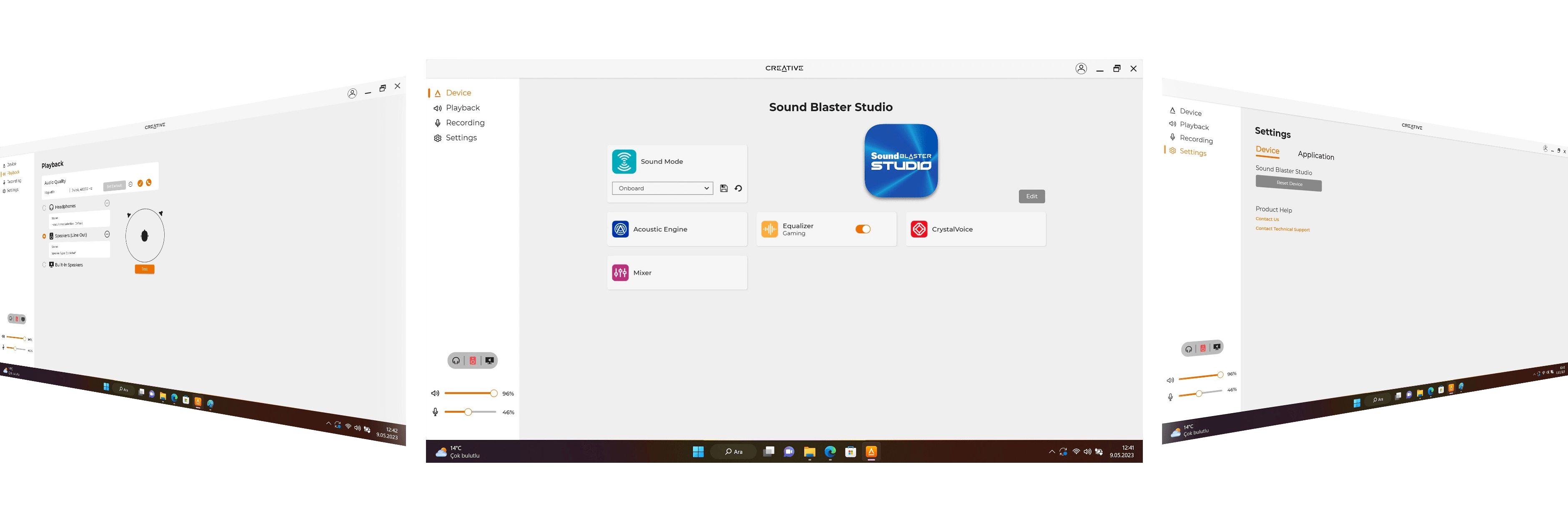Click Reset Device button in Settings window

[1289, 183]
